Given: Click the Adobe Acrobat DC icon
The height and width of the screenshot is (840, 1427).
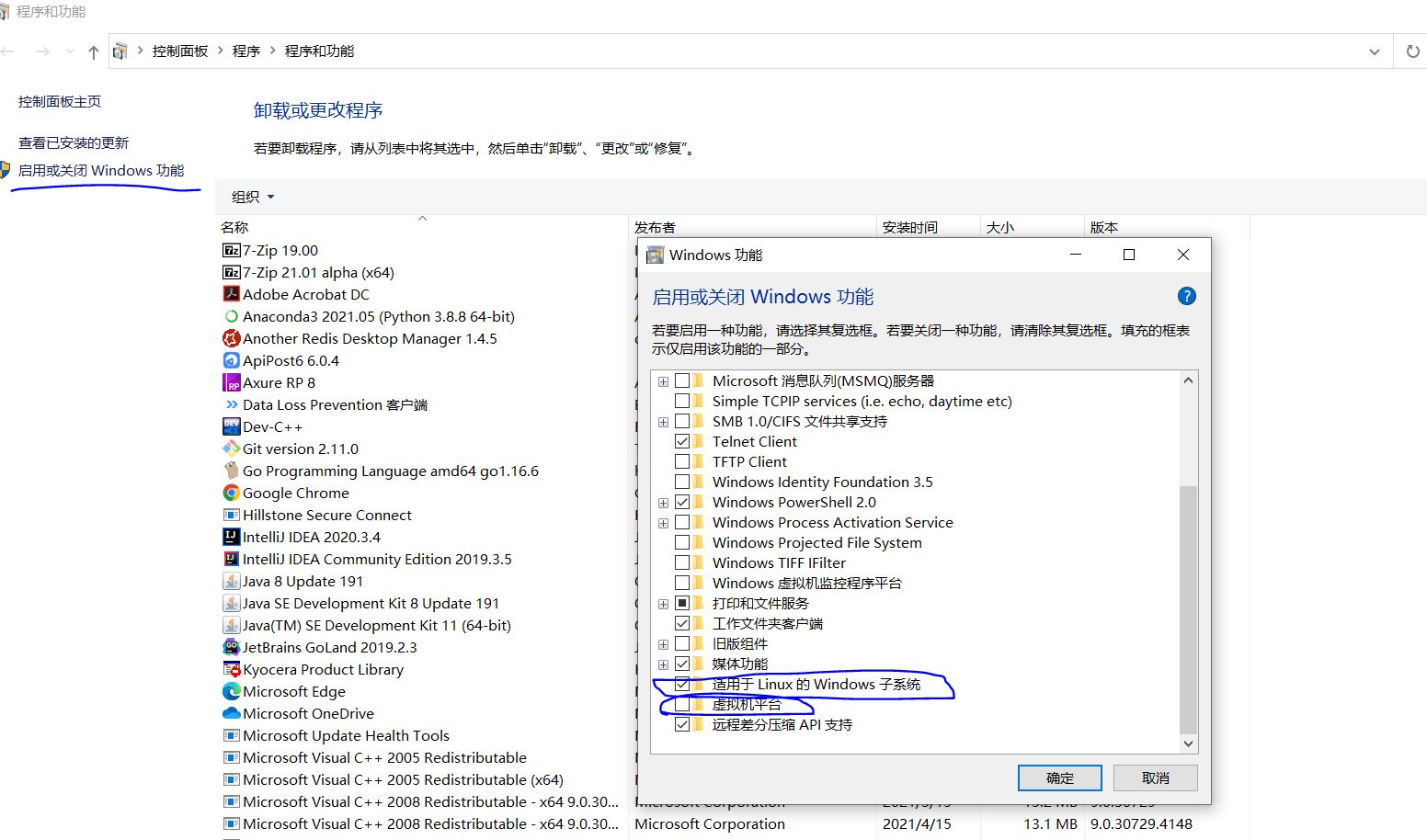Looking at the screenshot, I should 232,294.
